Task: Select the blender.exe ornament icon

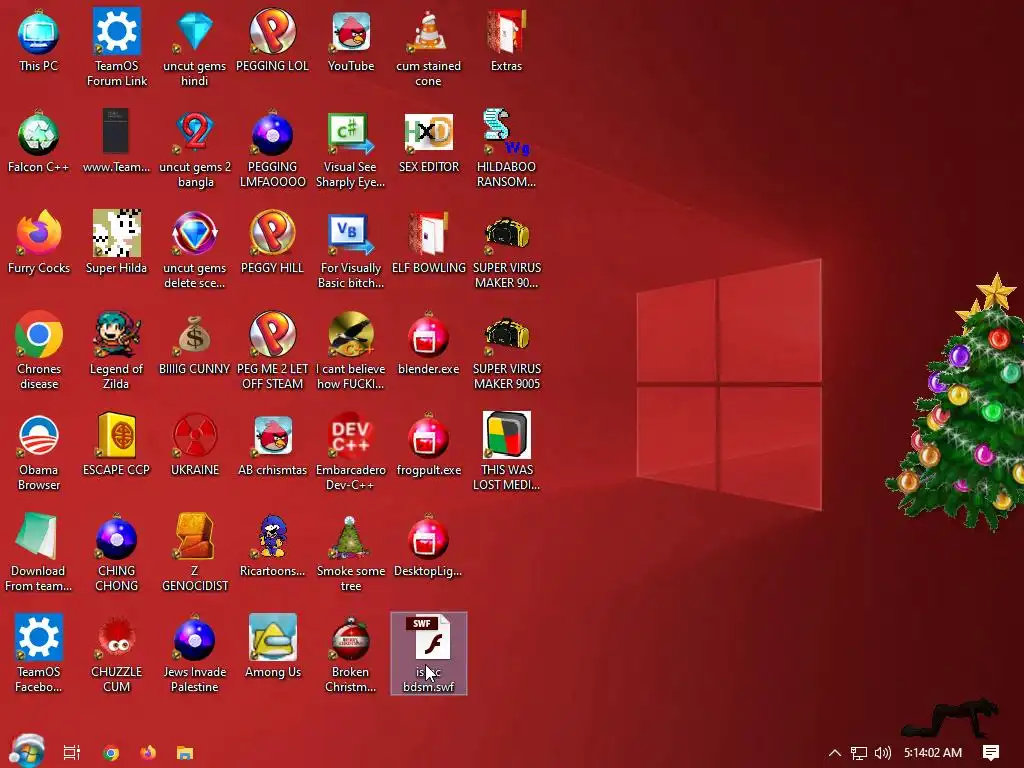Action: click(428, 344)
